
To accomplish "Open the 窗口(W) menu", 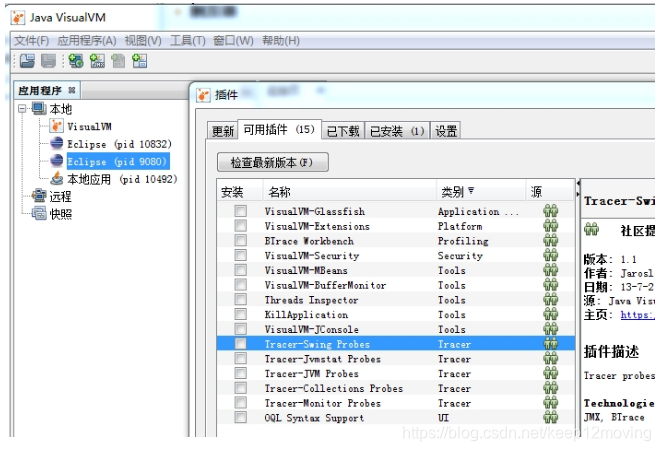I will pyautogui.click(x=233, y=41).
